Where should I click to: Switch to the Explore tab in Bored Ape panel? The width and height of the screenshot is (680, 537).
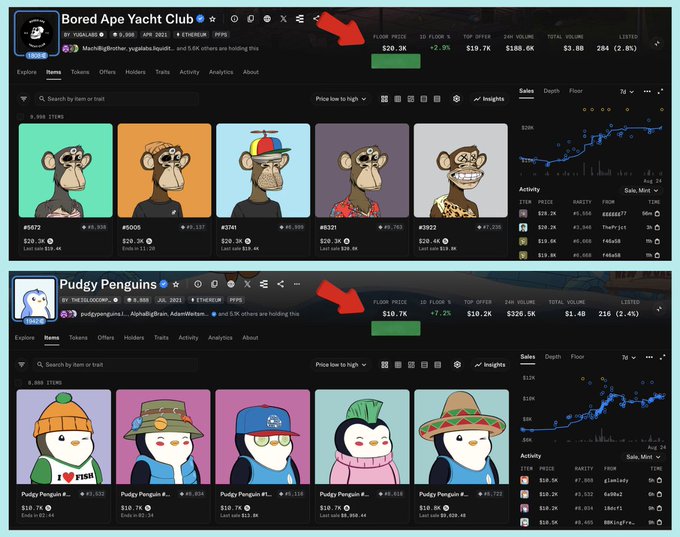pos(27,72)
